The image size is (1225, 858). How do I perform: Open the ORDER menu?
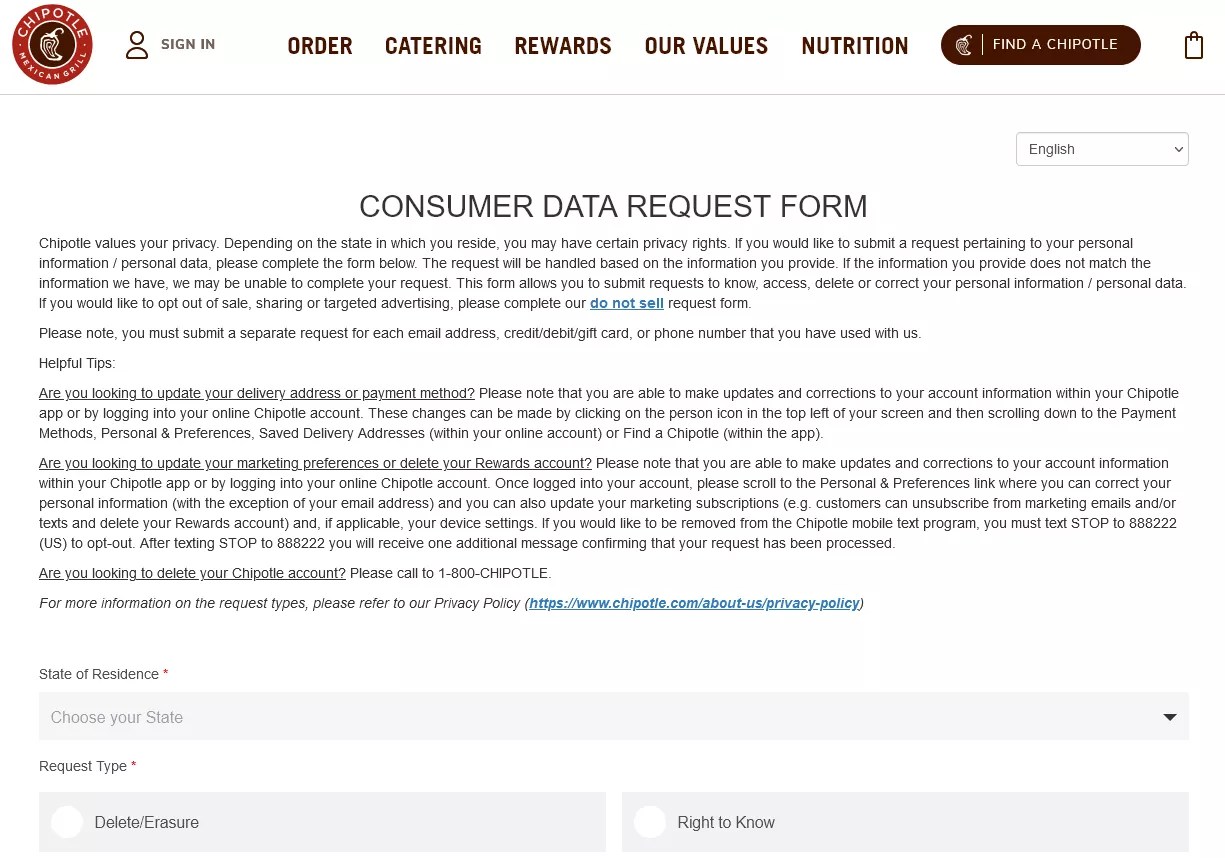[319, 45]
